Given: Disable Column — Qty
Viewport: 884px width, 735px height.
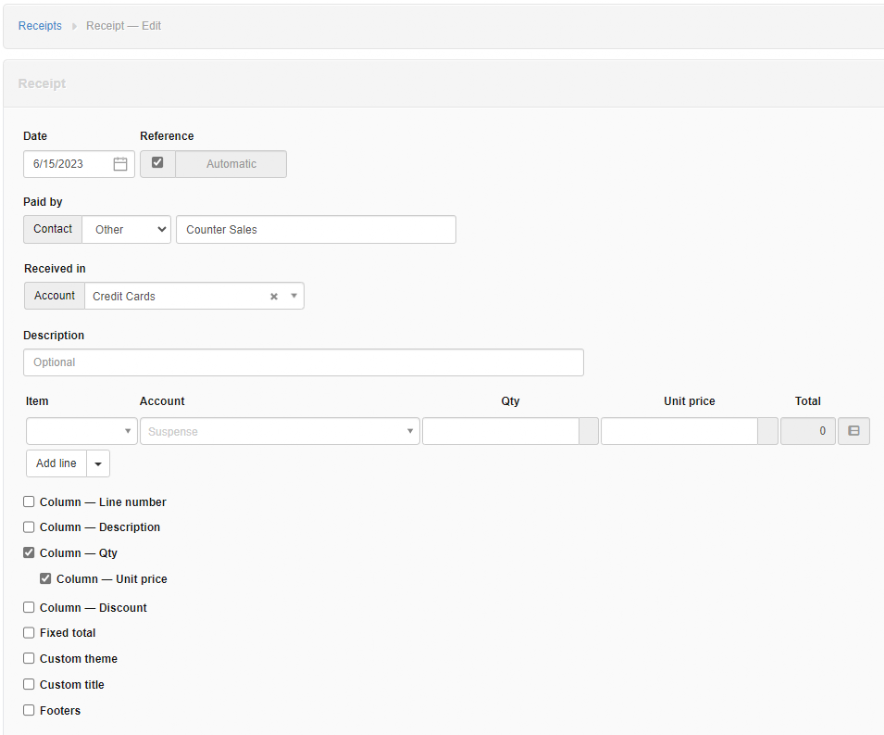Looking at the screenshot, I should 28,553.
